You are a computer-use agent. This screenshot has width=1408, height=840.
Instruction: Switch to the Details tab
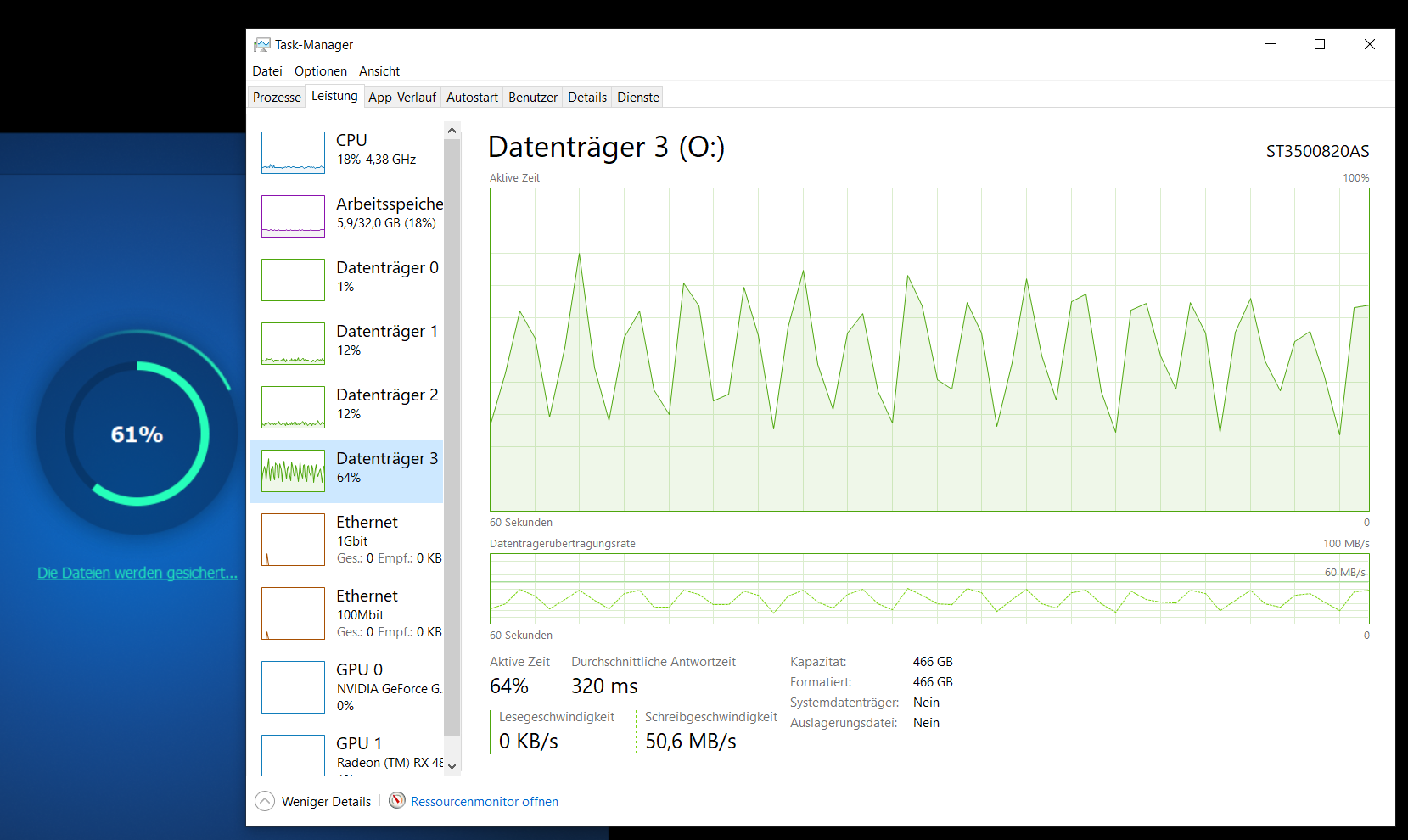click(x=587, y=98)
